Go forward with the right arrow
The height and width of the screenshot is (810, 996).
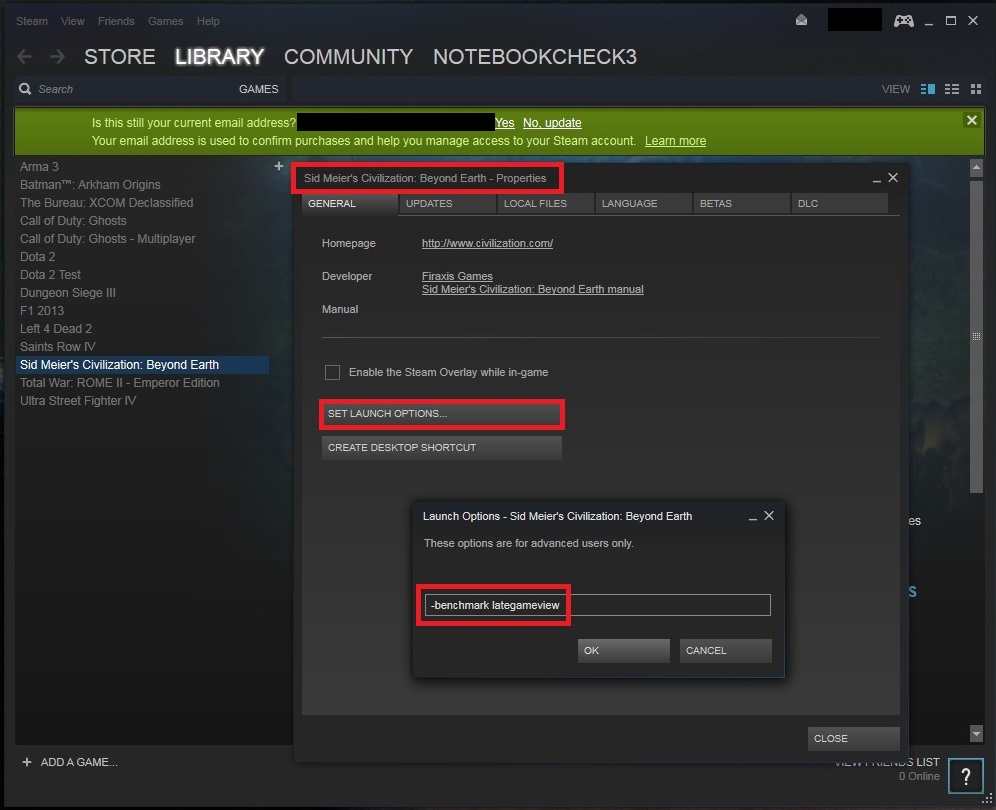tap(57, 57)
